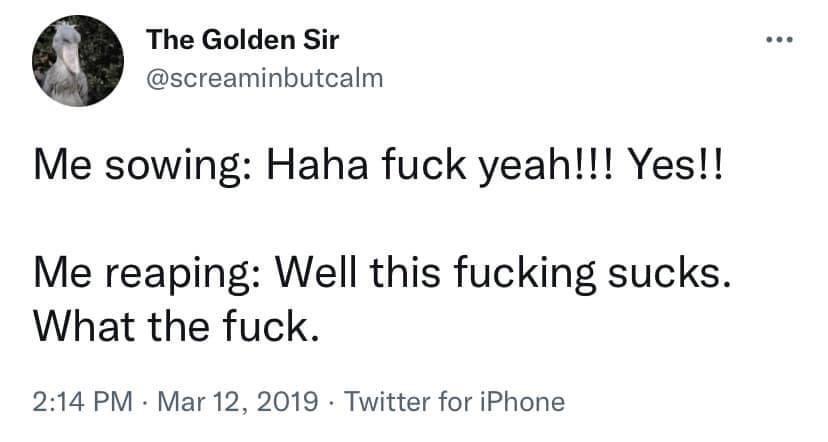Viewport: 828px width, 442px height.
Task: Click the @screaminbutcalm handle
Action: point(265,79)
